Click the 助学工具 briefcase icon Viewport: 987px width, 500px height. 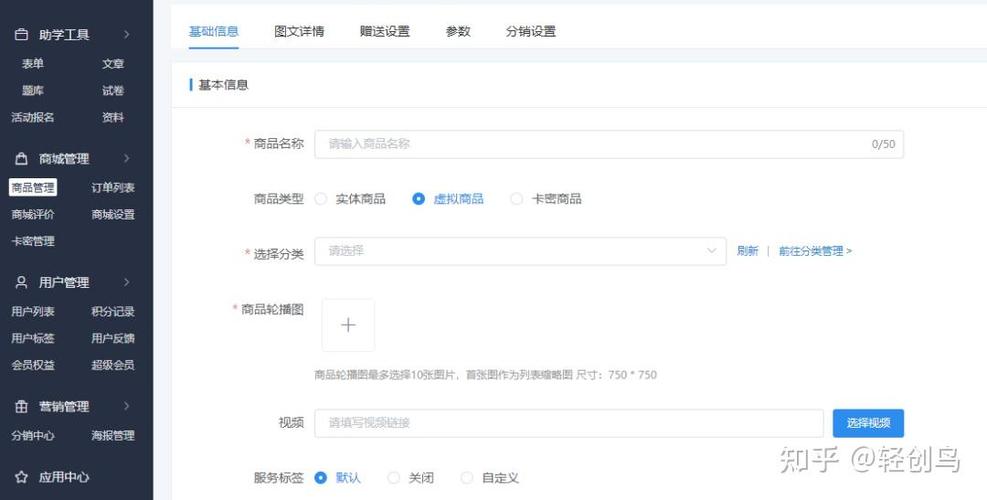[x=21, y=35]
